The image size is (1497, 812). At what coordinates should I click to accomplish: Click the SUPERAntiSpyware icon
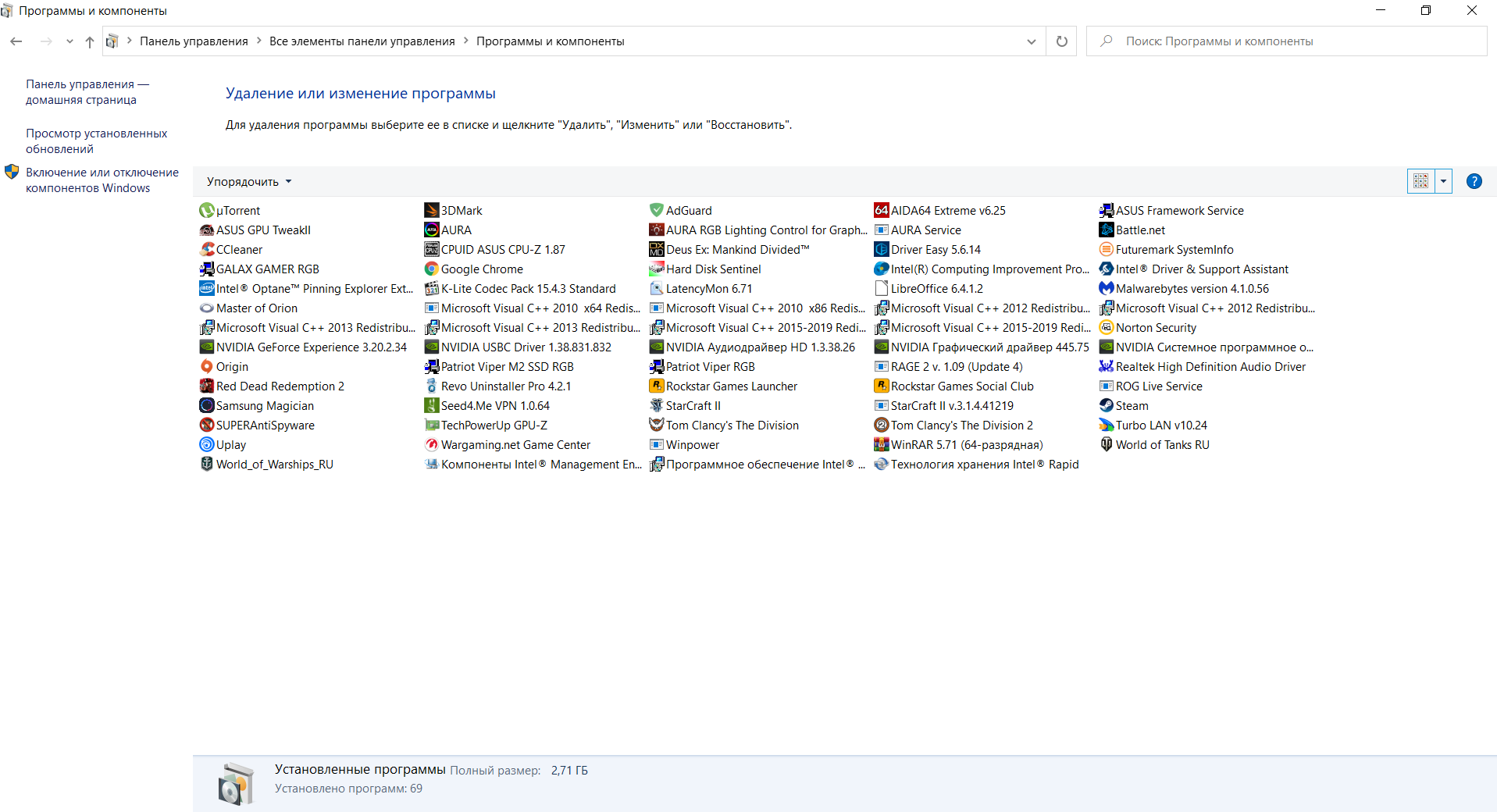point(207,426)
